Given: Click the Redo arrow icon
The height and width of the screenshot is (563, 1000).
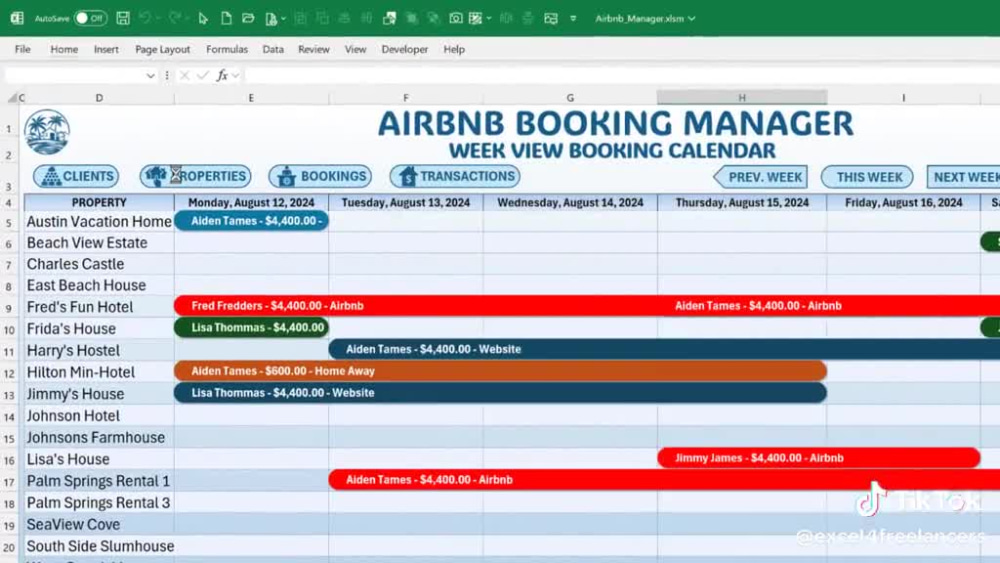Looking at the screenshot, I should (174, 18).
